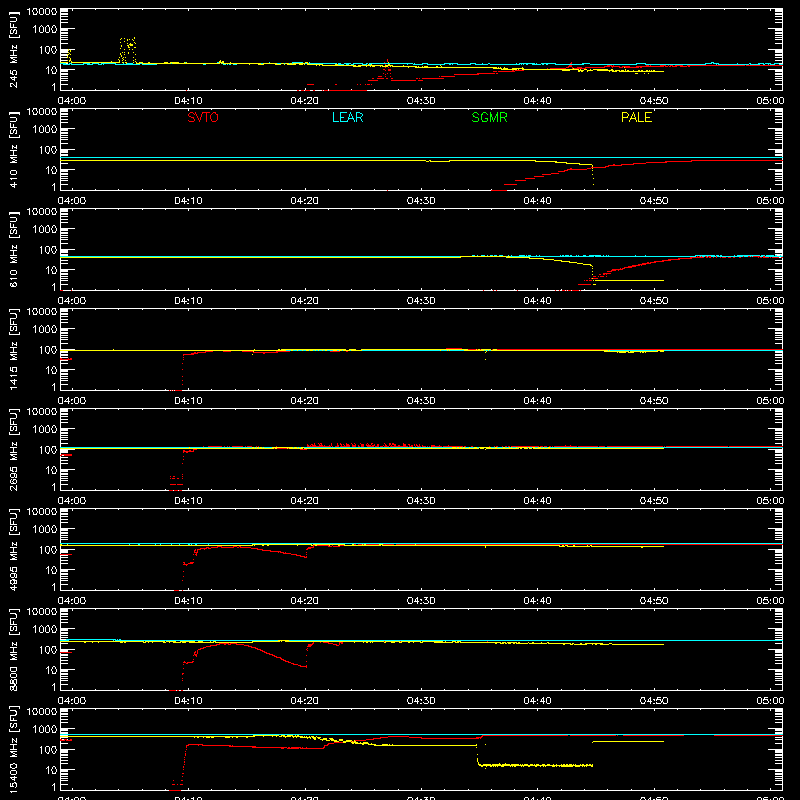Click the 04:10 tick under the 245 MHz plot
Screen dimensions: 800x800
(188, 101)
